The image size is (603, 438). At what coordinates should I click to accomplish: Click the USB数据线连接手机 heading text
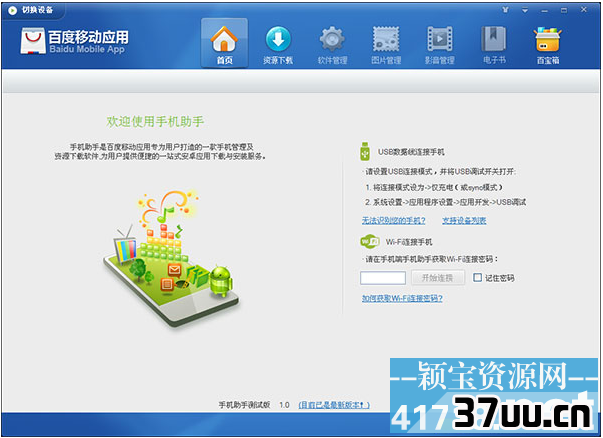[411, 152]
